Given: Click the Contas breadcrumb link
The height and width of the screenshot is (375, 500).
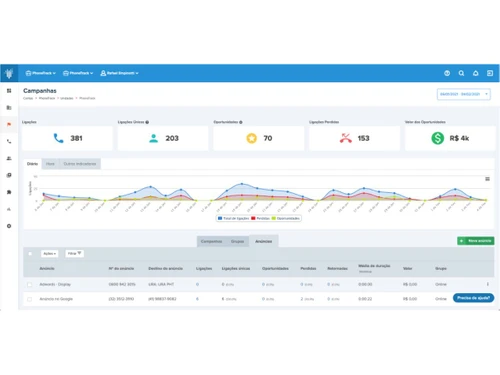Looking at the screenshot, I should click(28, 98).
